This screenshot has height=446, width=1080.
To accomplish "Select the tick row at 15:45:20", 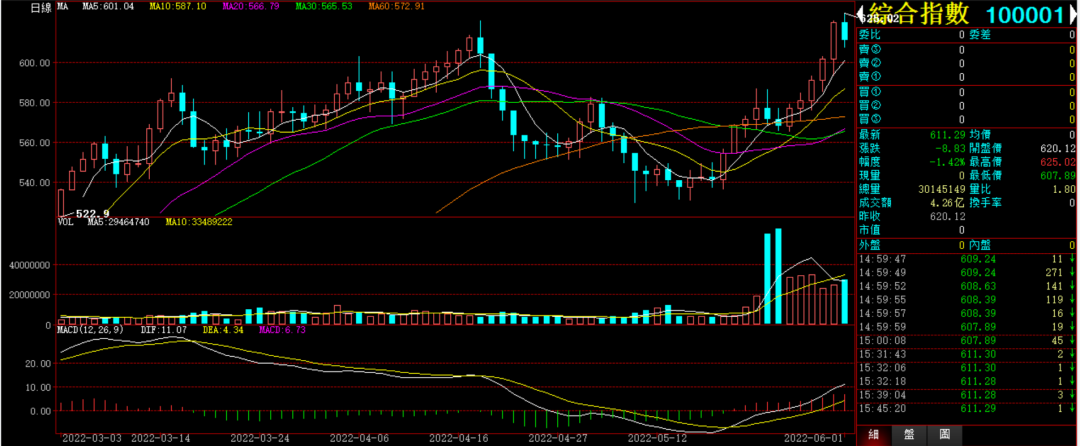I will (967, 409).
